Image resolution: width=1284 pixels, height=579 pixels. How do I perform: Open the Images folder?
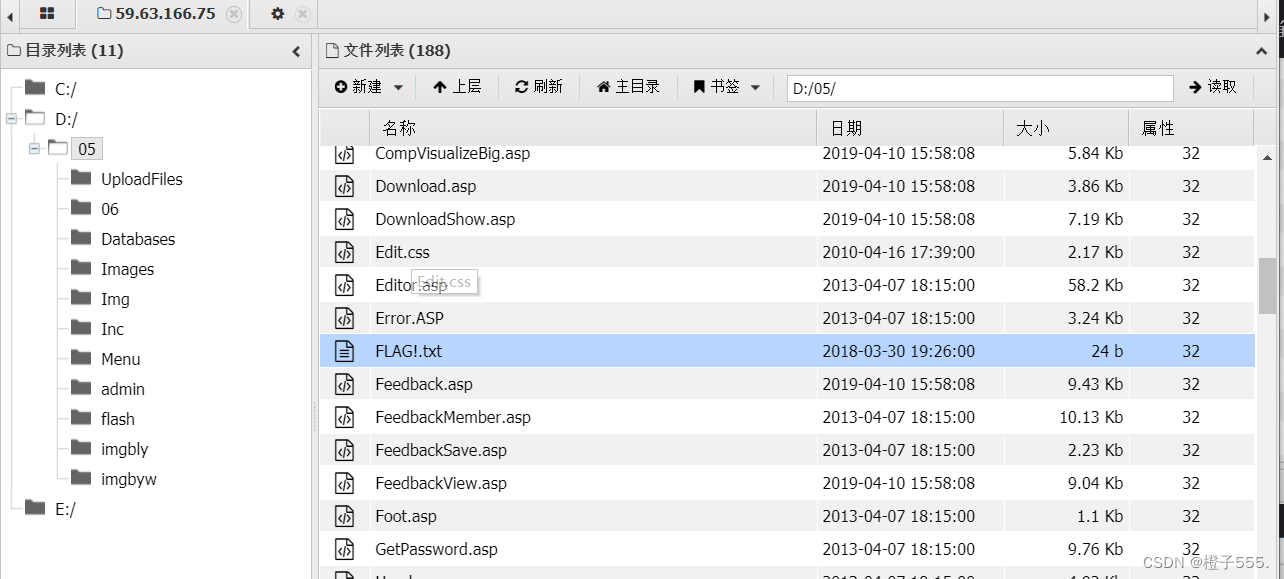tap(127, 269)
